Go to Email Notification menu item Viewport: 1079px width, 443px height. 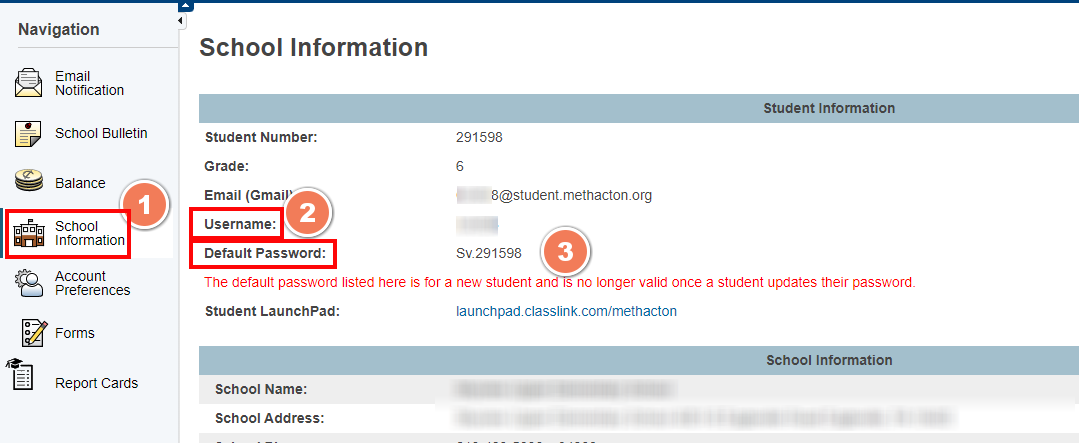[x=89, y=83]
